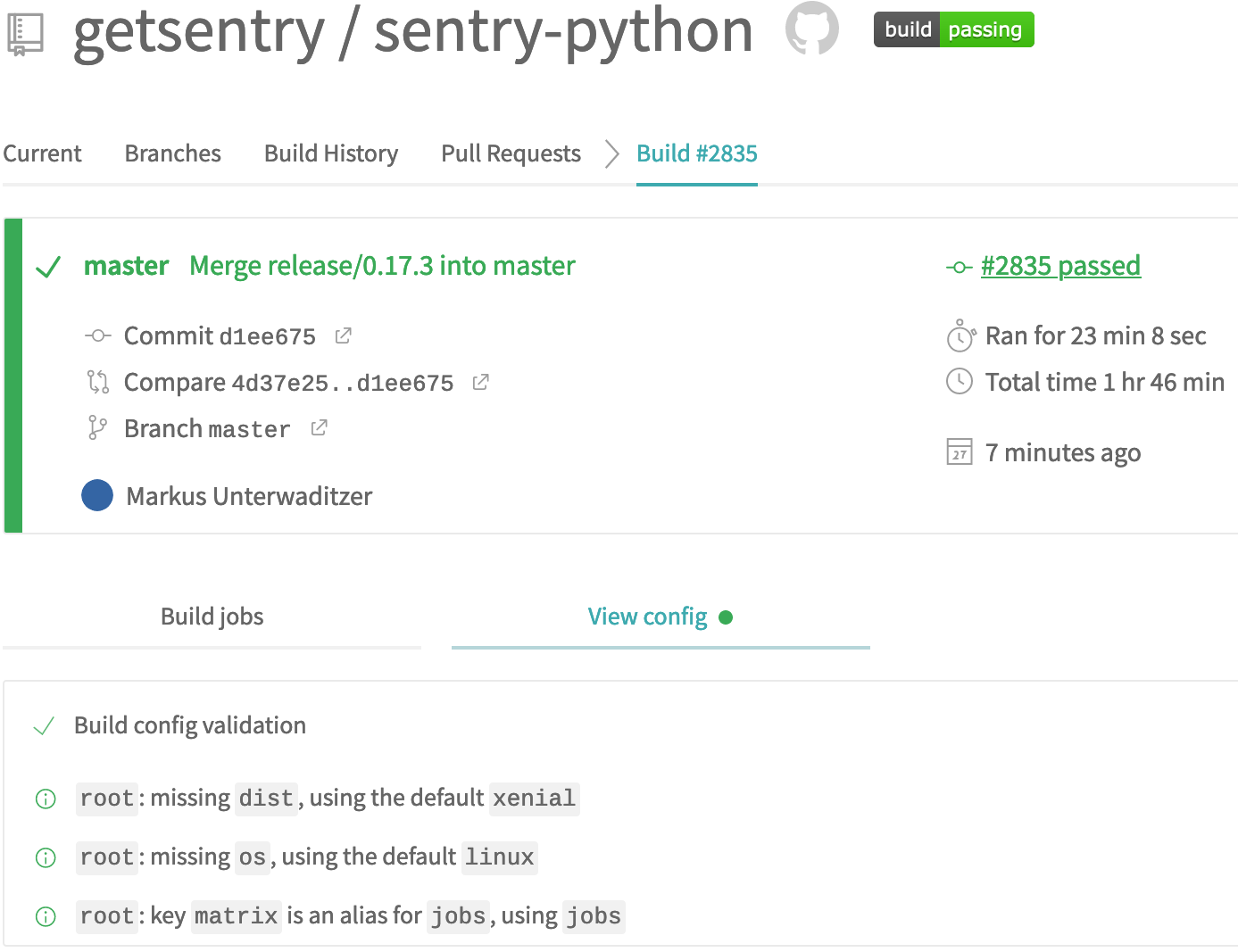Click the stopwatch icon beside Ran for
The width and height of the screenshot is (1238, 952).
[960, 335]
